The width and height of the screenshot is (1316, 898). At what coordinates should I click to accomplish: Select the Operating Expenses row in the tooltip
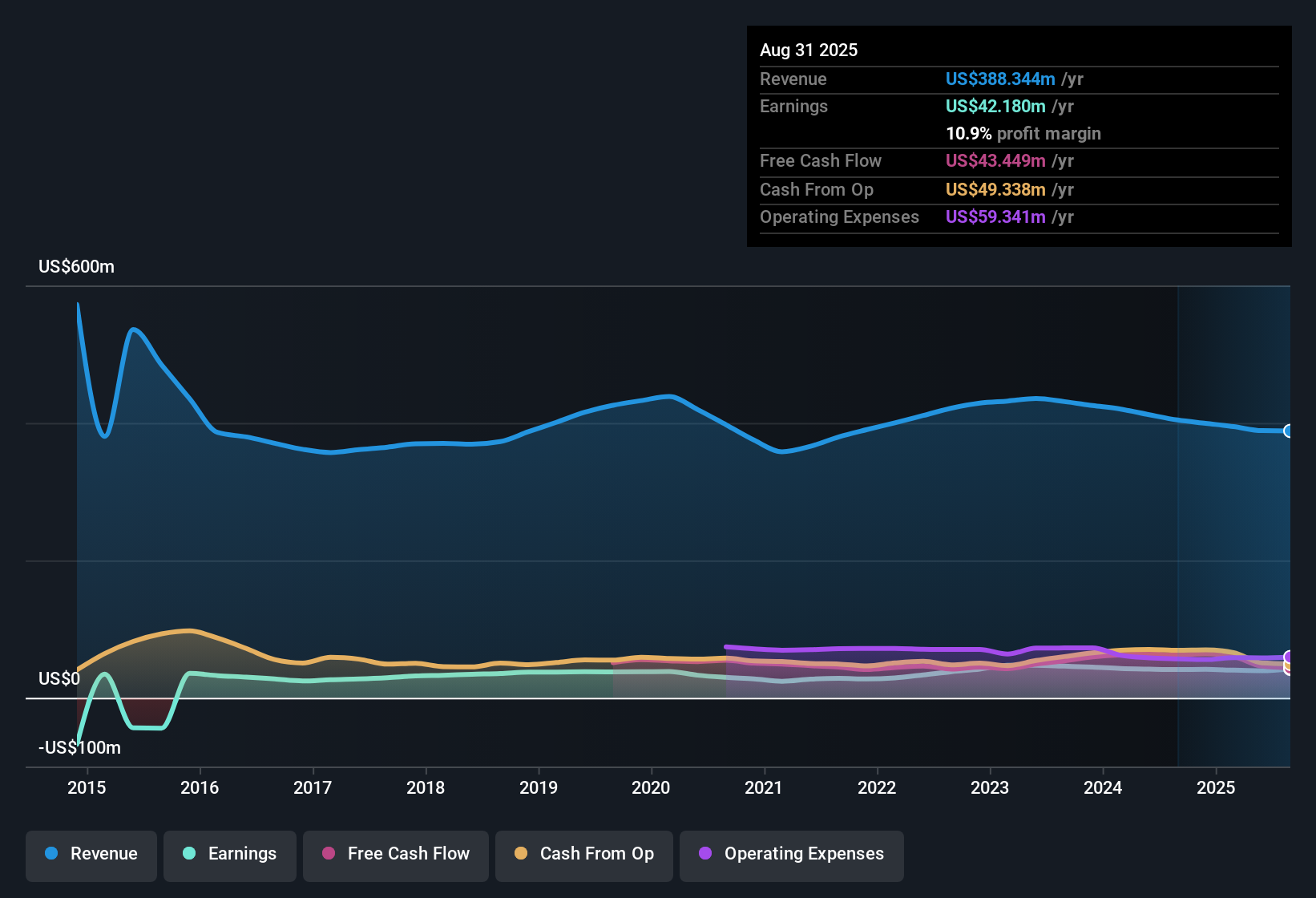pyautogui.click(x=1018, y=216)
